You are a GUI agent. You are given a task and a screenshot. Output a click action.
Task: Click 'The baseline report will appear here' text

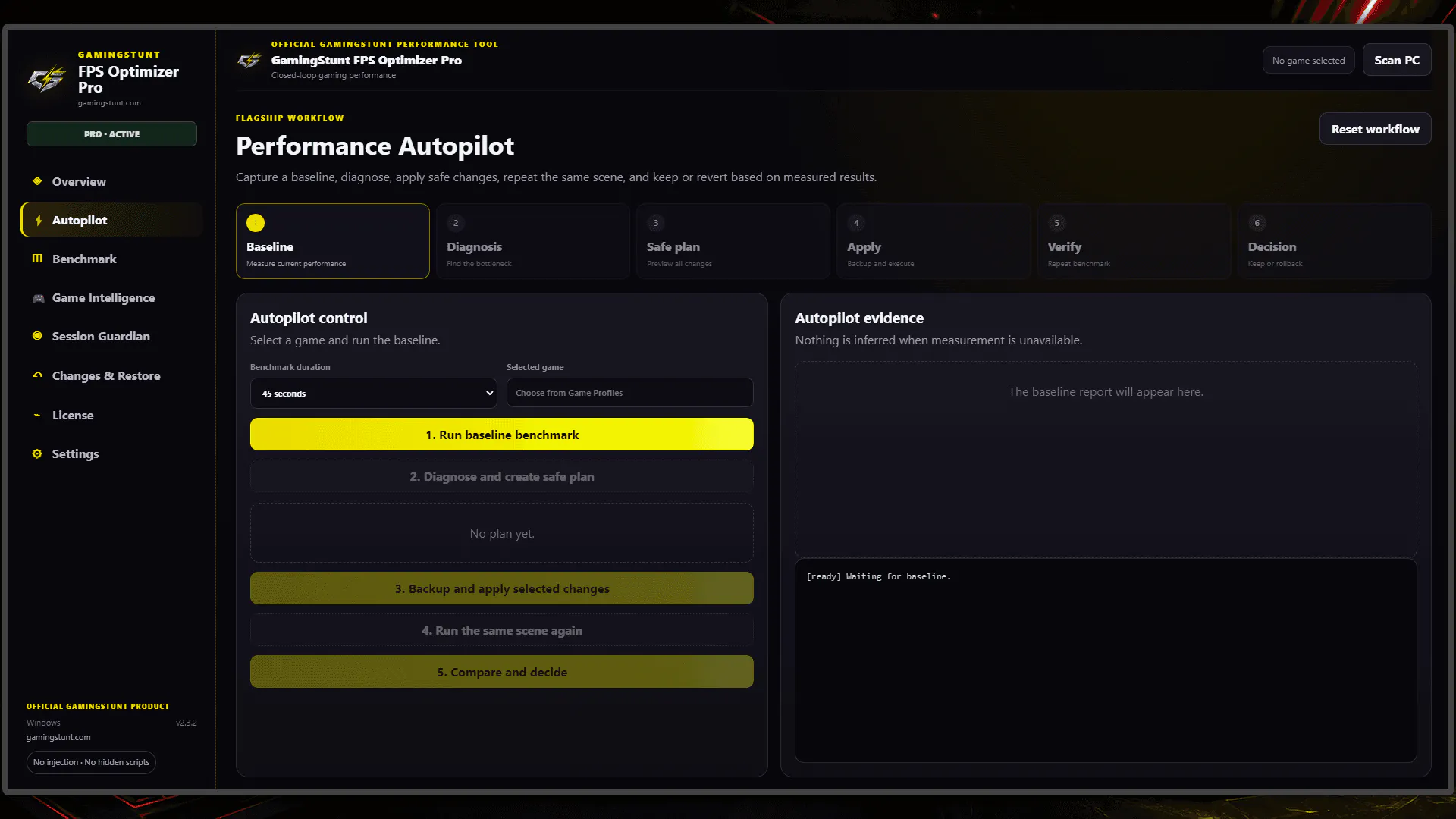point(1106,392)
